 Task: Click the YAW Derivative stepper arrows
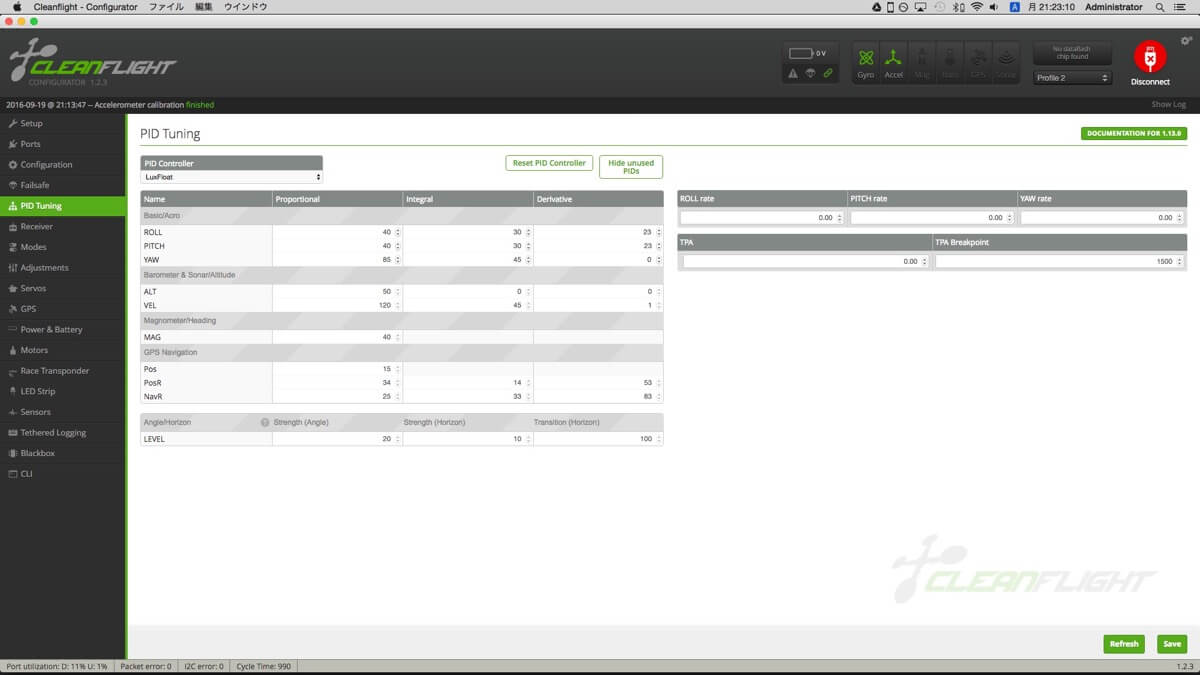click(659, 260)
